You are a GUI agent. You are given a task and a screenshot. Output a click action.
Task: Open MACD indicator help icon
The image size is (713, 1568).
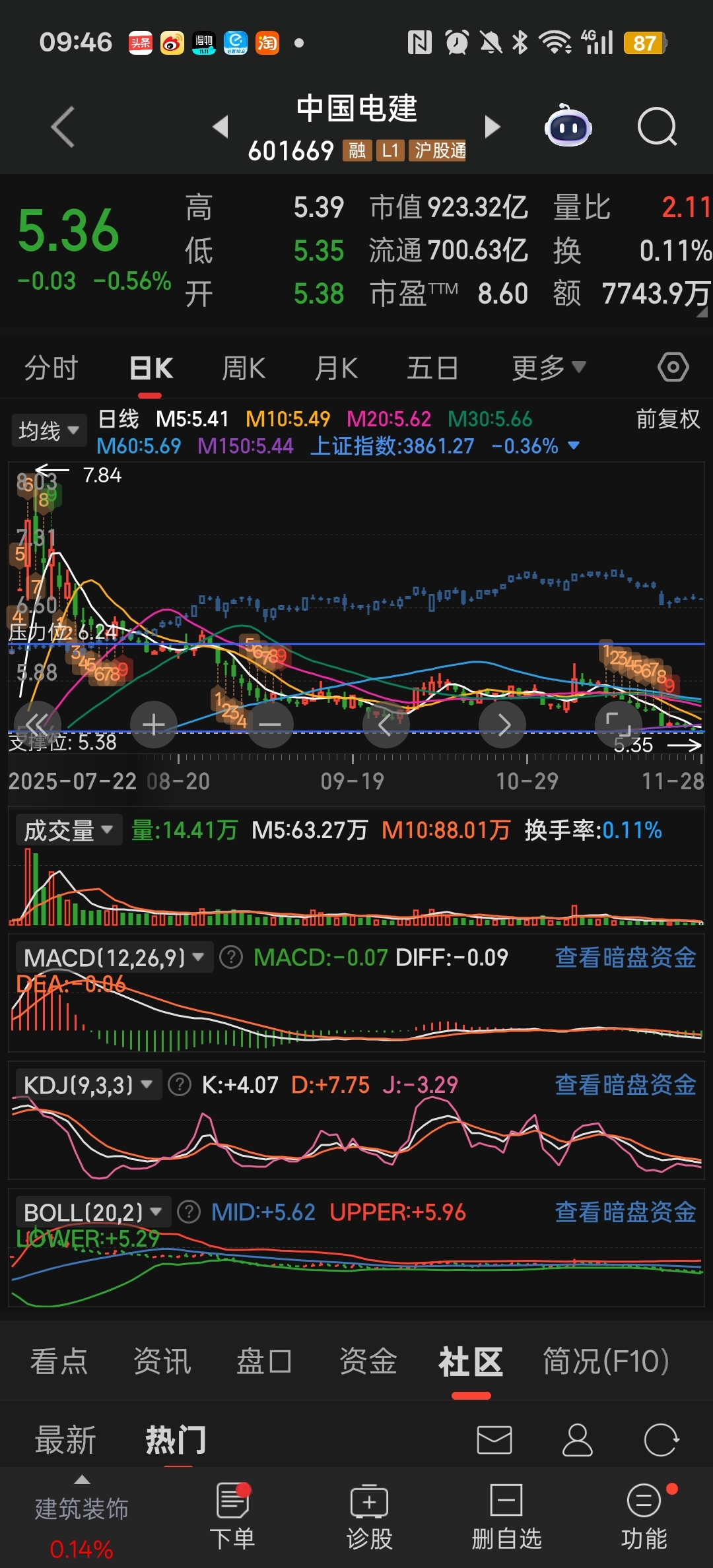coord(231,957)
